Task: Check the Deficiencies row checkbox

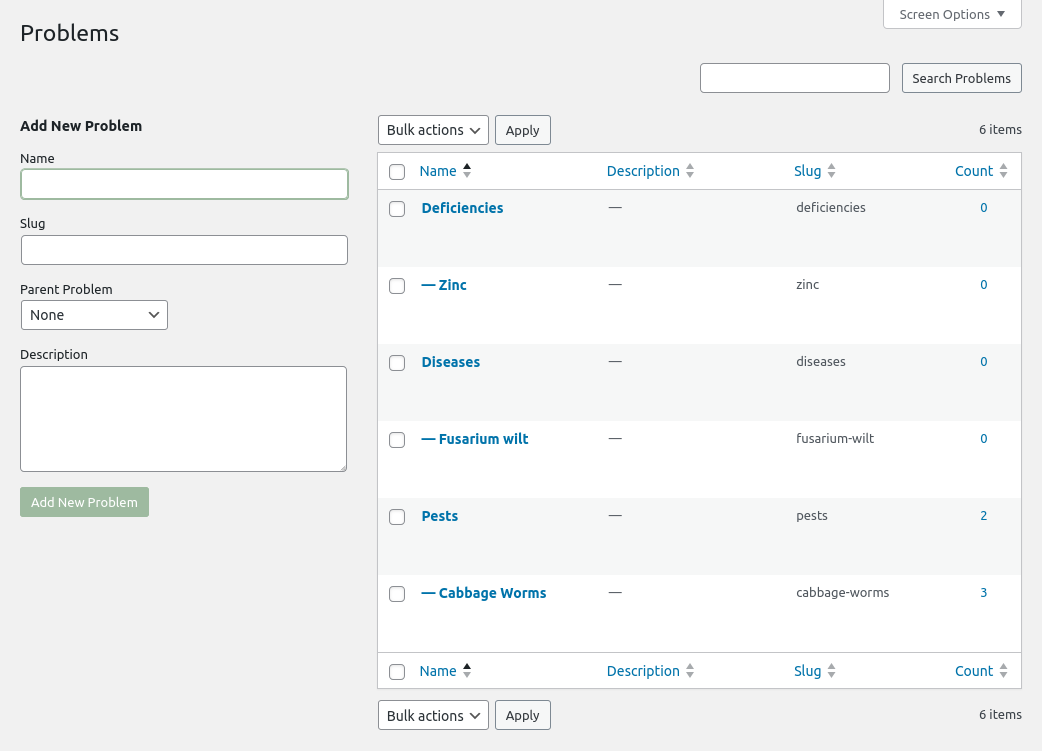Action: click(x=397, y=209)
